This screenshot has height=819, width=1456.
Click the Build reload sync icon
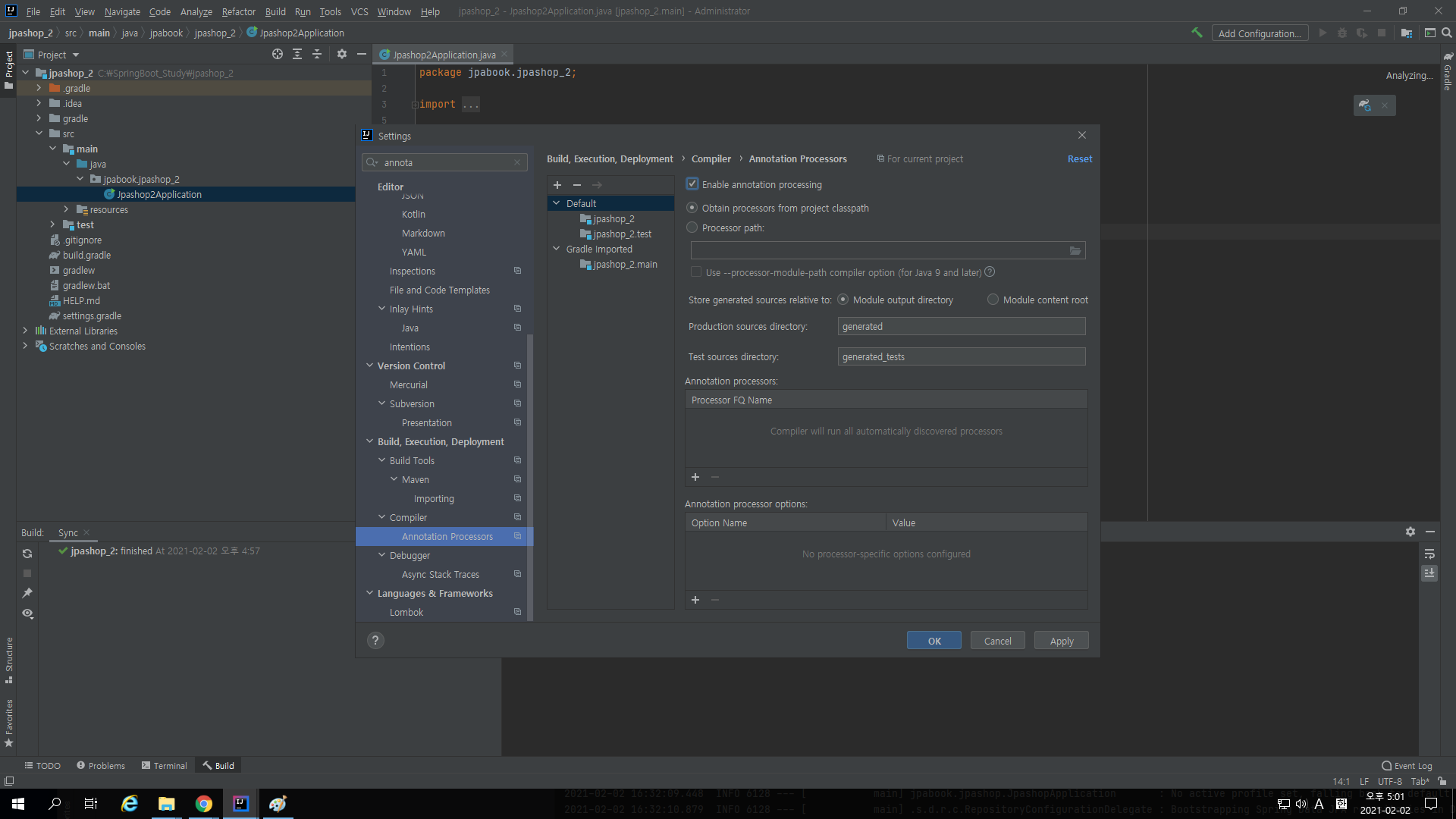(x=27, y=554)
